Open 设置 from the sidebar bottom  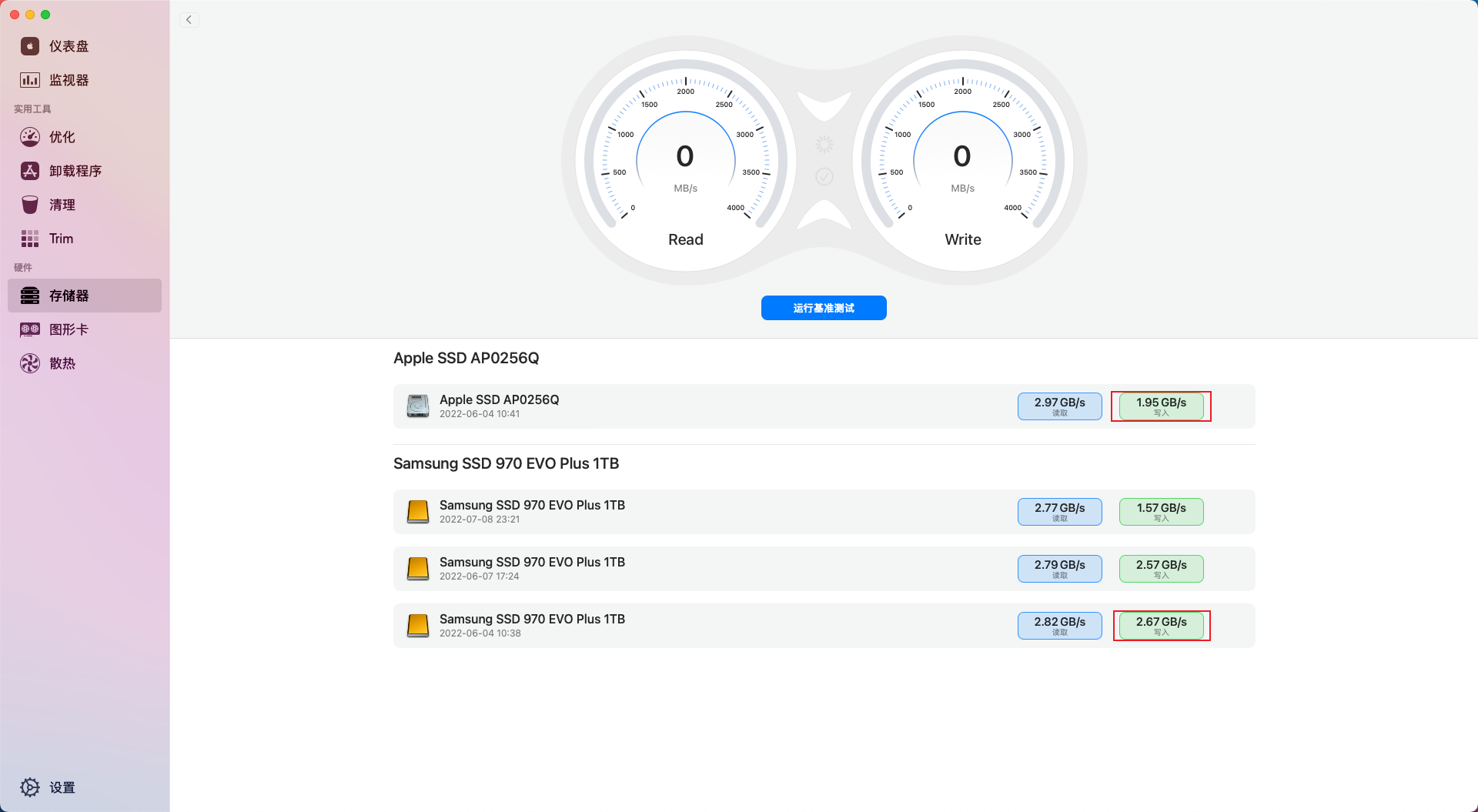coord(85,787)
